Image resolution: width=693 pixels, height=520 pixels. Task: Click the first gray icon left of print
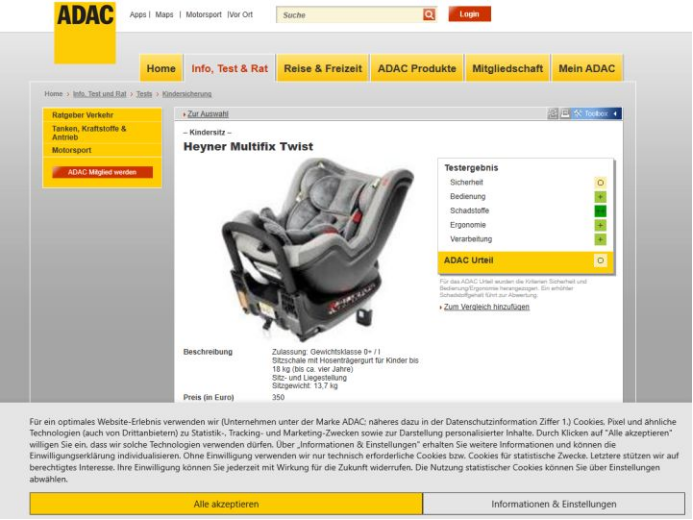(553, 114)
